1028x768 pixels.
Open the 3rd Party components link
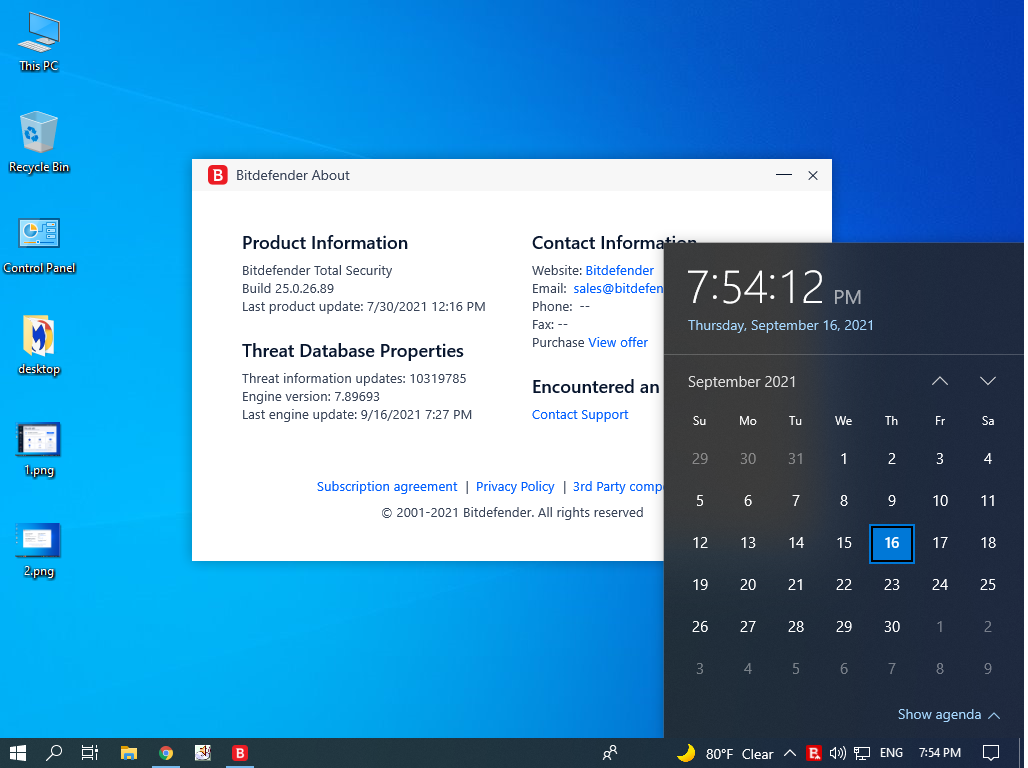[x=618, y=487]
